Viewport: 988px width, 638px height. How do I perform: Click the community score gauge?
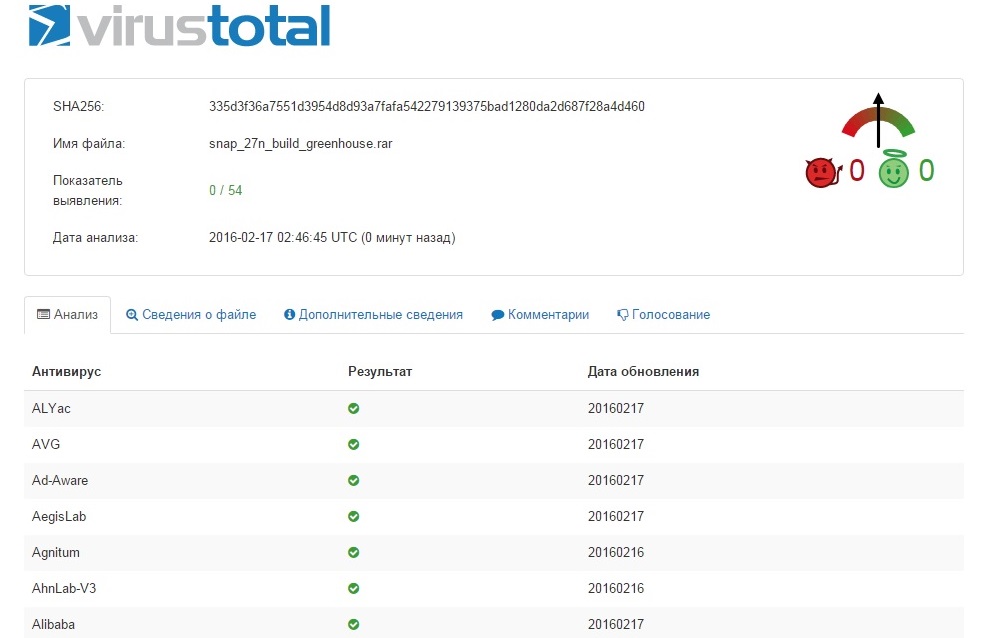(x=878, y=121)
